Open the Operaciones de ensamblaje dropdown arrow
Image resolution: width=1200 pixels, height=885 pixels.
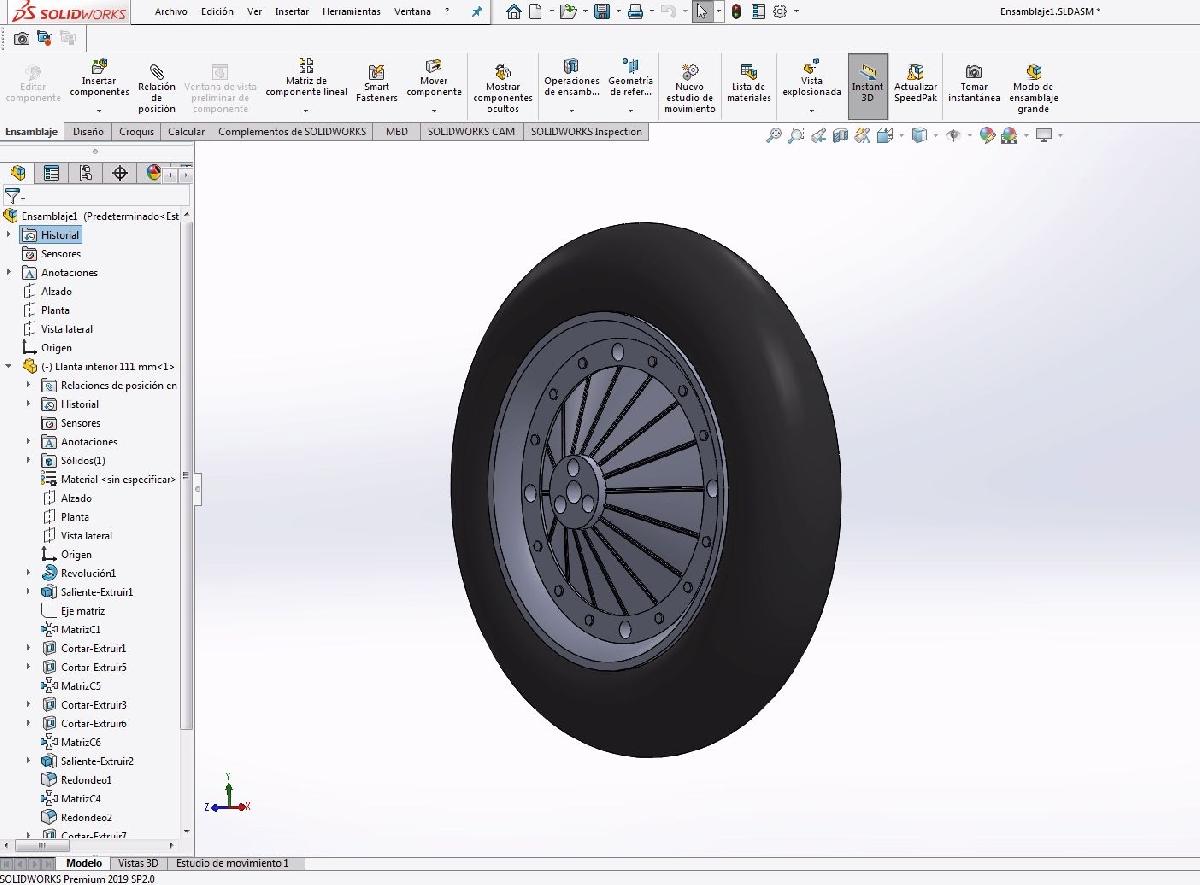[572, 110]
